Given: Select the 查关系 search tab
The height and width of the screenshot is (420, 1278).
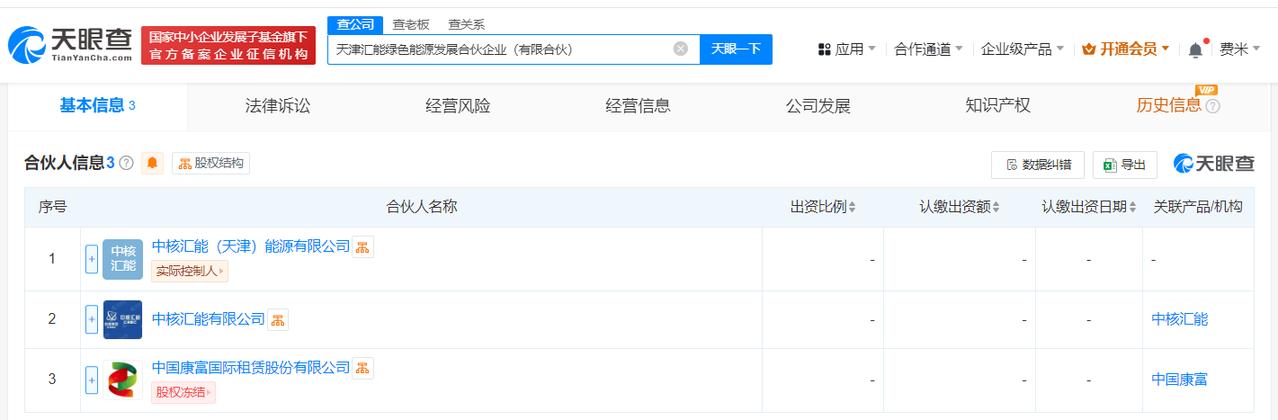Looking at the screenshot, I should 465,24.
